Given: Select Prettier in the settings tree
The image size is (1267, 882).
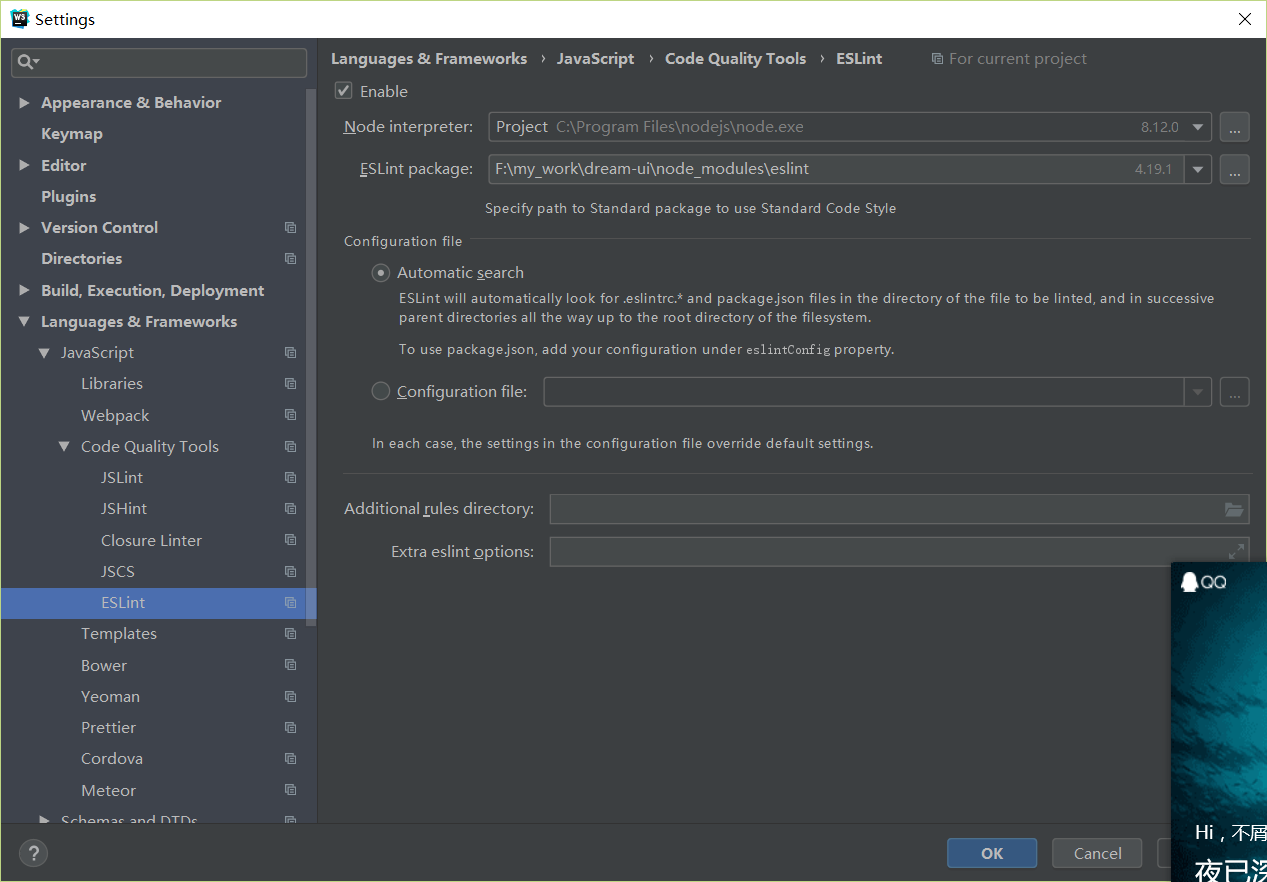Looking at the screenshot, I should pos(108,728).
